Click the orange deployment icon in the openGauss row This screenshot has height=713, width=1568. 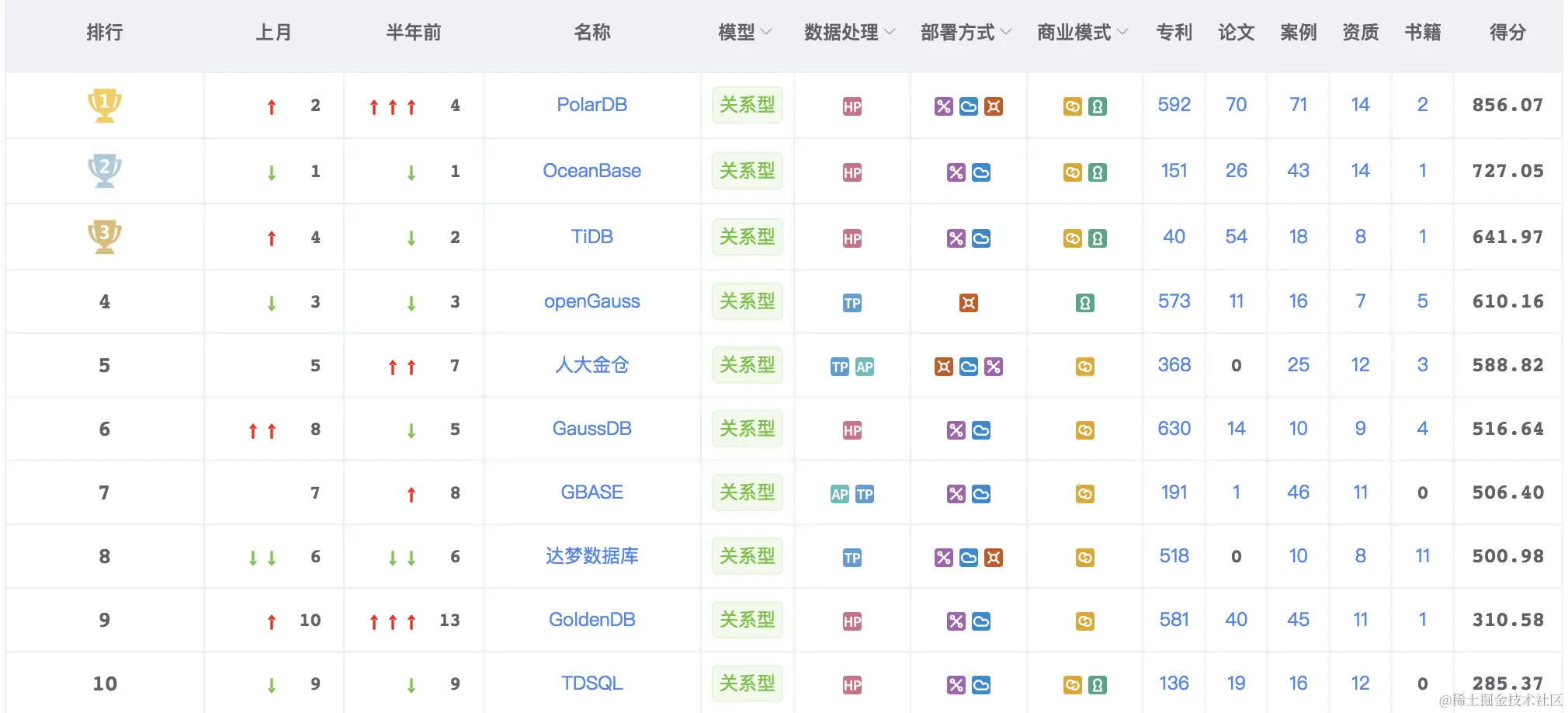coord(969,303)
